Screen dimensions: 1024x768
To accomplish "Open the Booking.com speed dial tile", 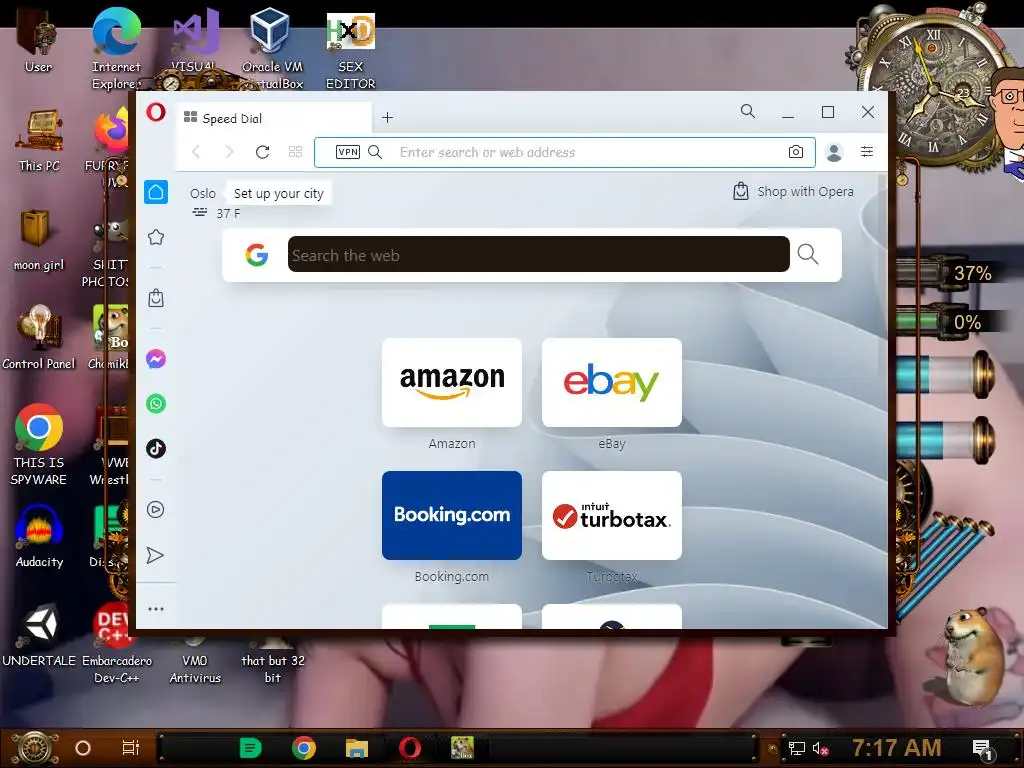I will click(x=452, y=515).
